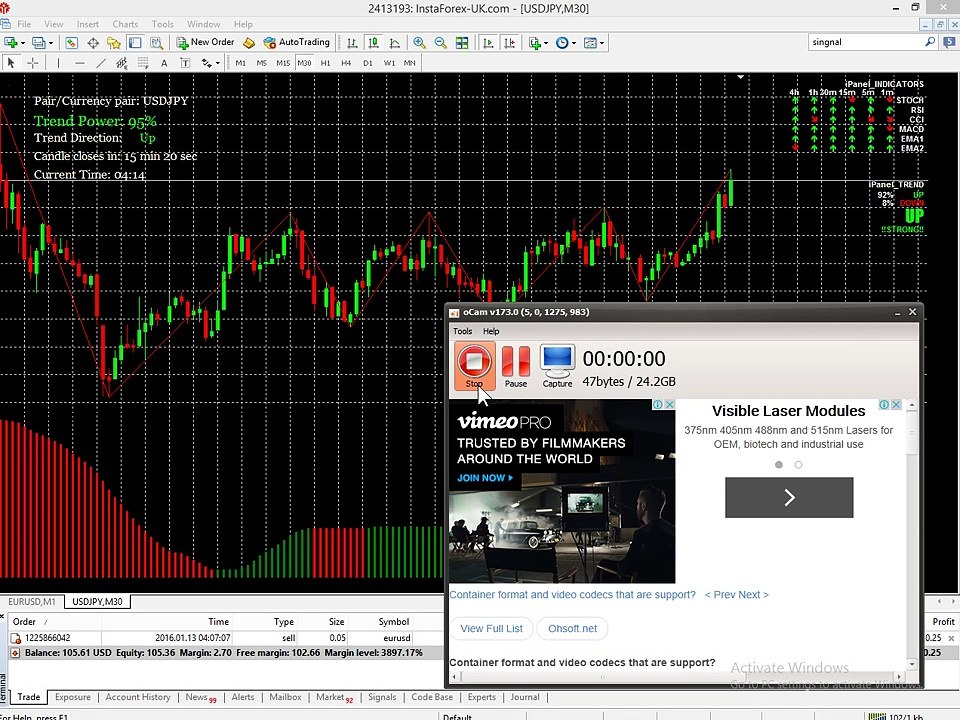This screenshot has width=960, height=720.
Task: Toggle Chart Shift
Action: point(509,42)
